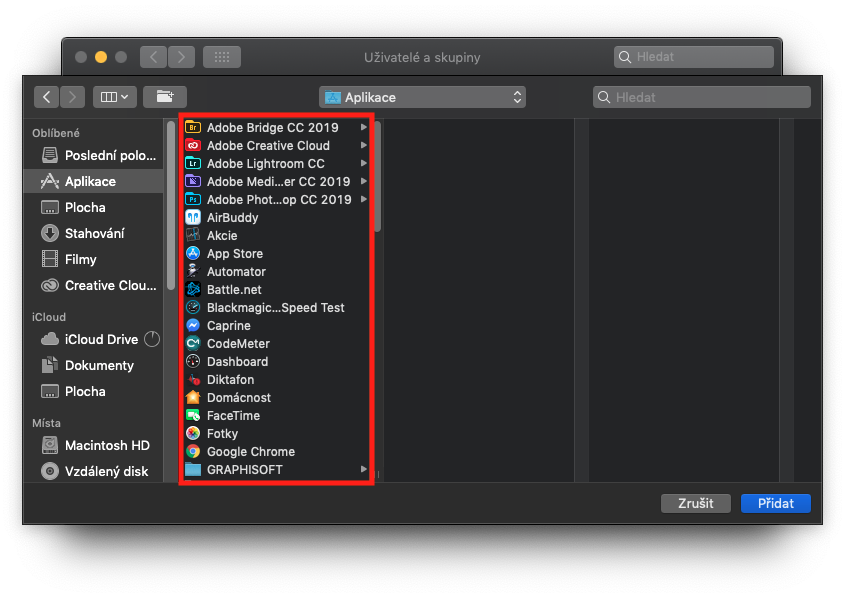
Task: Click the Adobe Lightroom CC folder icon
Action: click(x=193, y=163)
